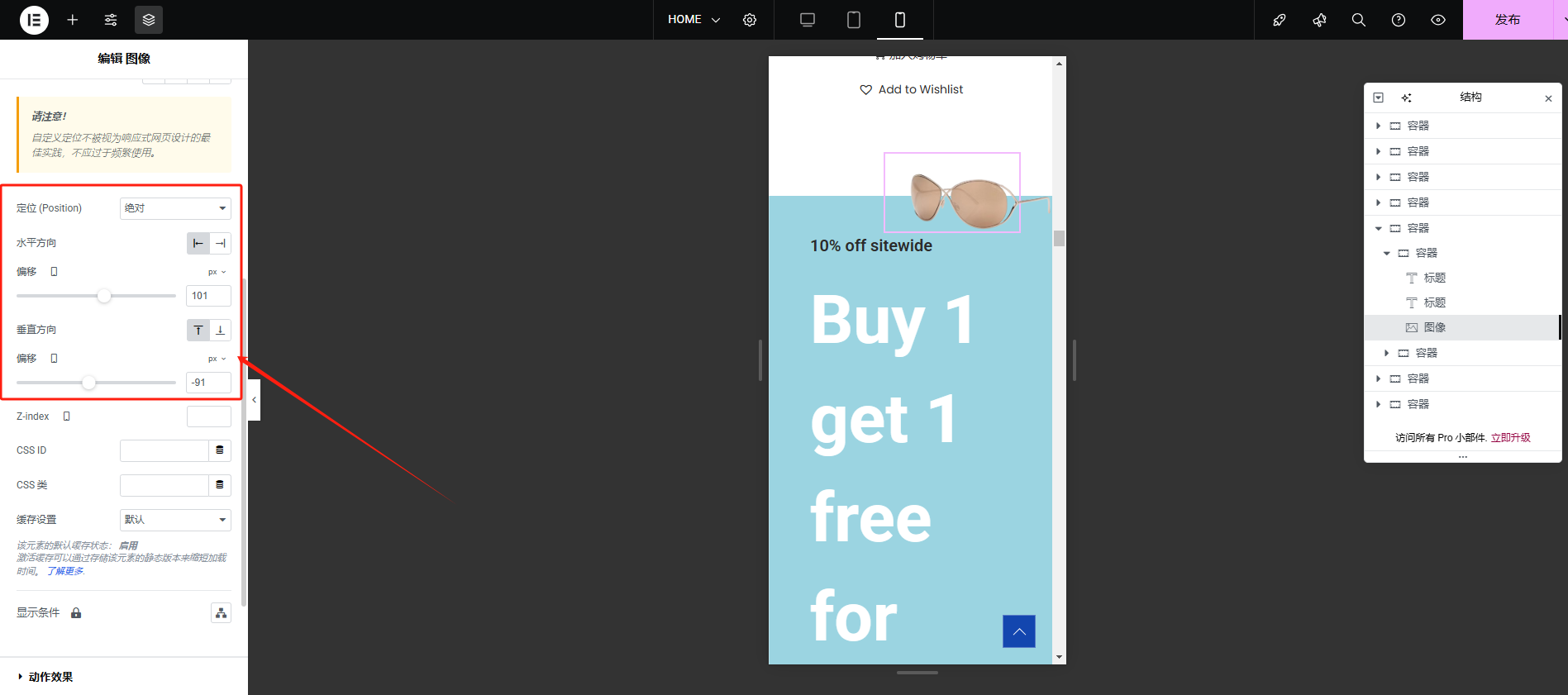Toggle the structure layers icon

(149, 20)
